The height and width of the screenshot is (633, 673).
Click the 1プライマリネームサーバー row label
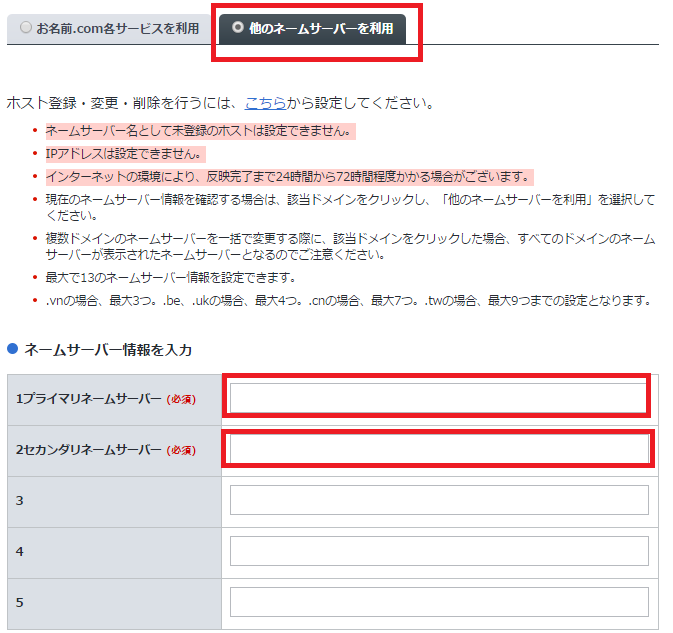click(x=88, y=398)
